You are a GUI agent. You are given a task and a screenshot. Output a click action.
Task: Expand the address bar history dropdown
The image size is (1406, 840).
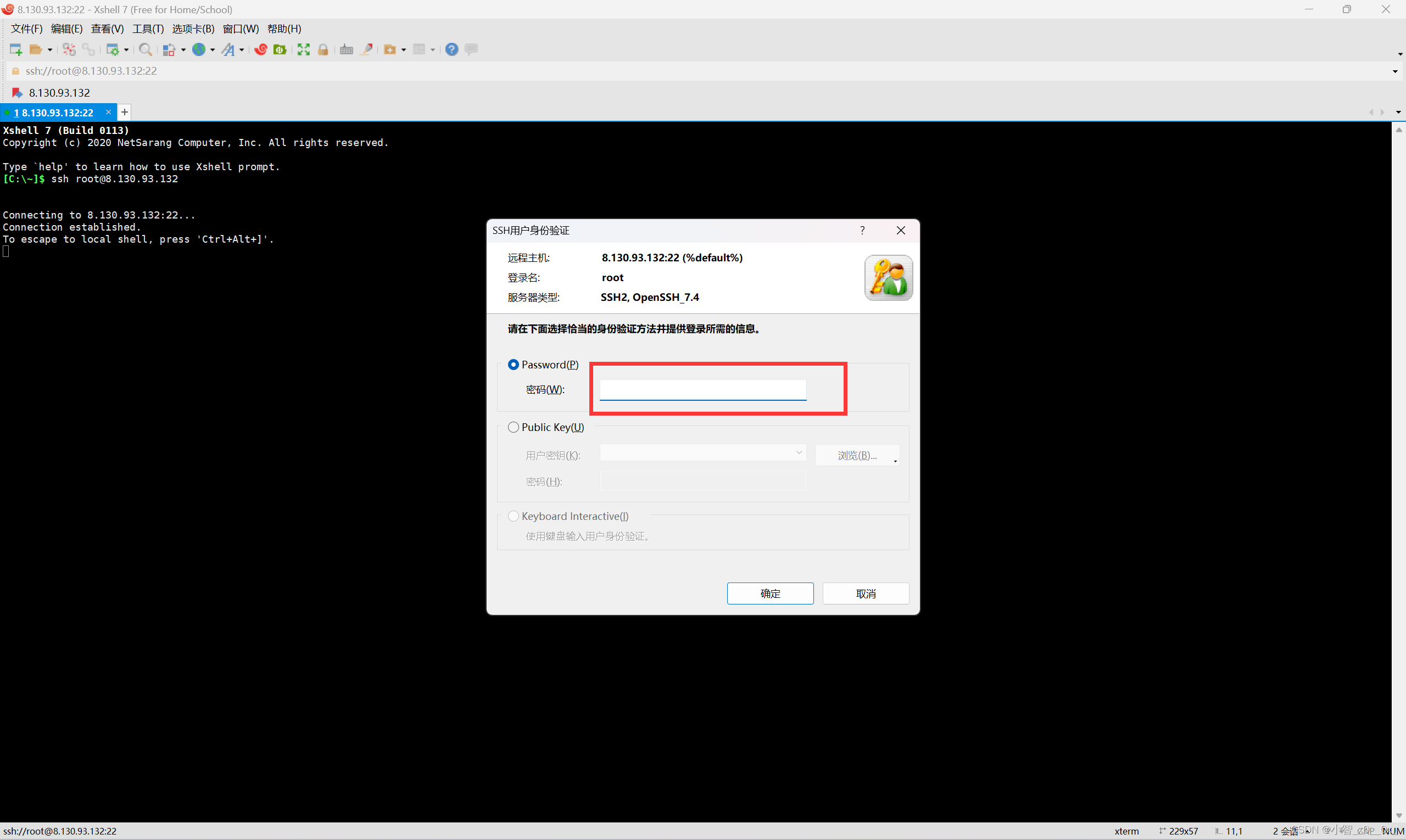(x=1394, y=71)
